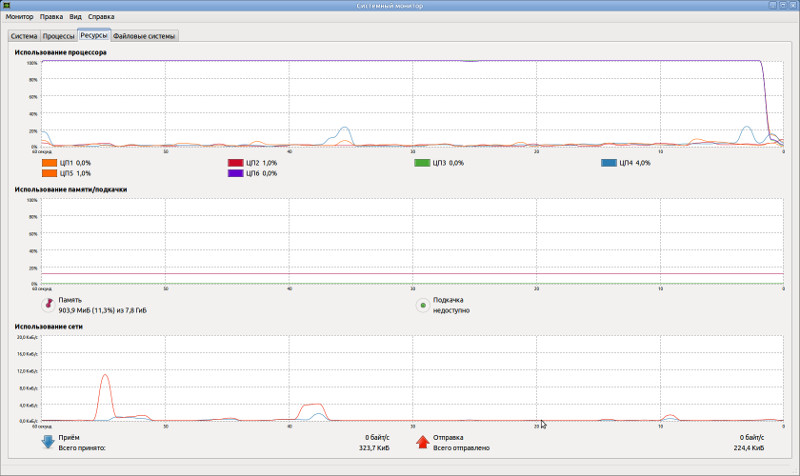Switch to the Файловые системы tab
The image size is (800, 476).
144,36
